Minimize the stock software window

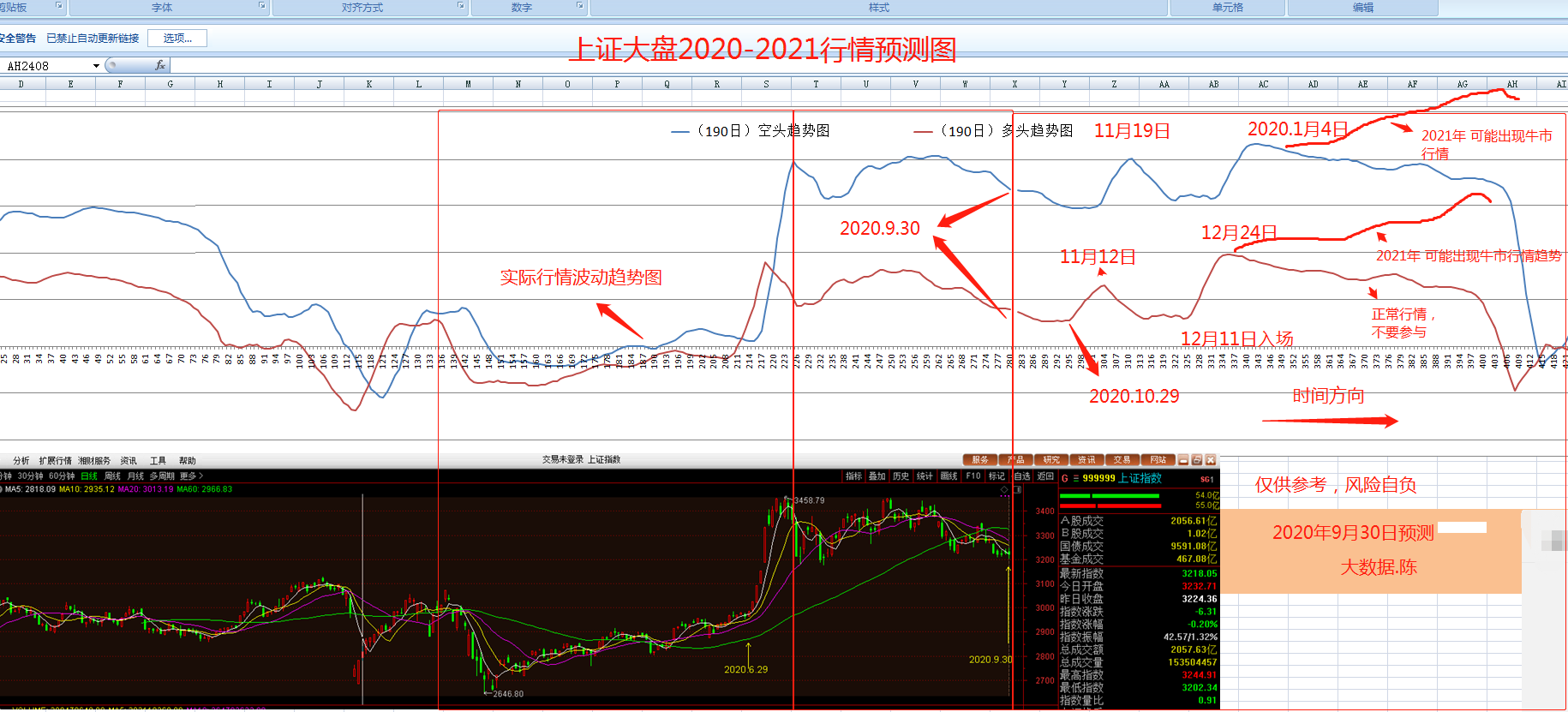(1183, 460)
